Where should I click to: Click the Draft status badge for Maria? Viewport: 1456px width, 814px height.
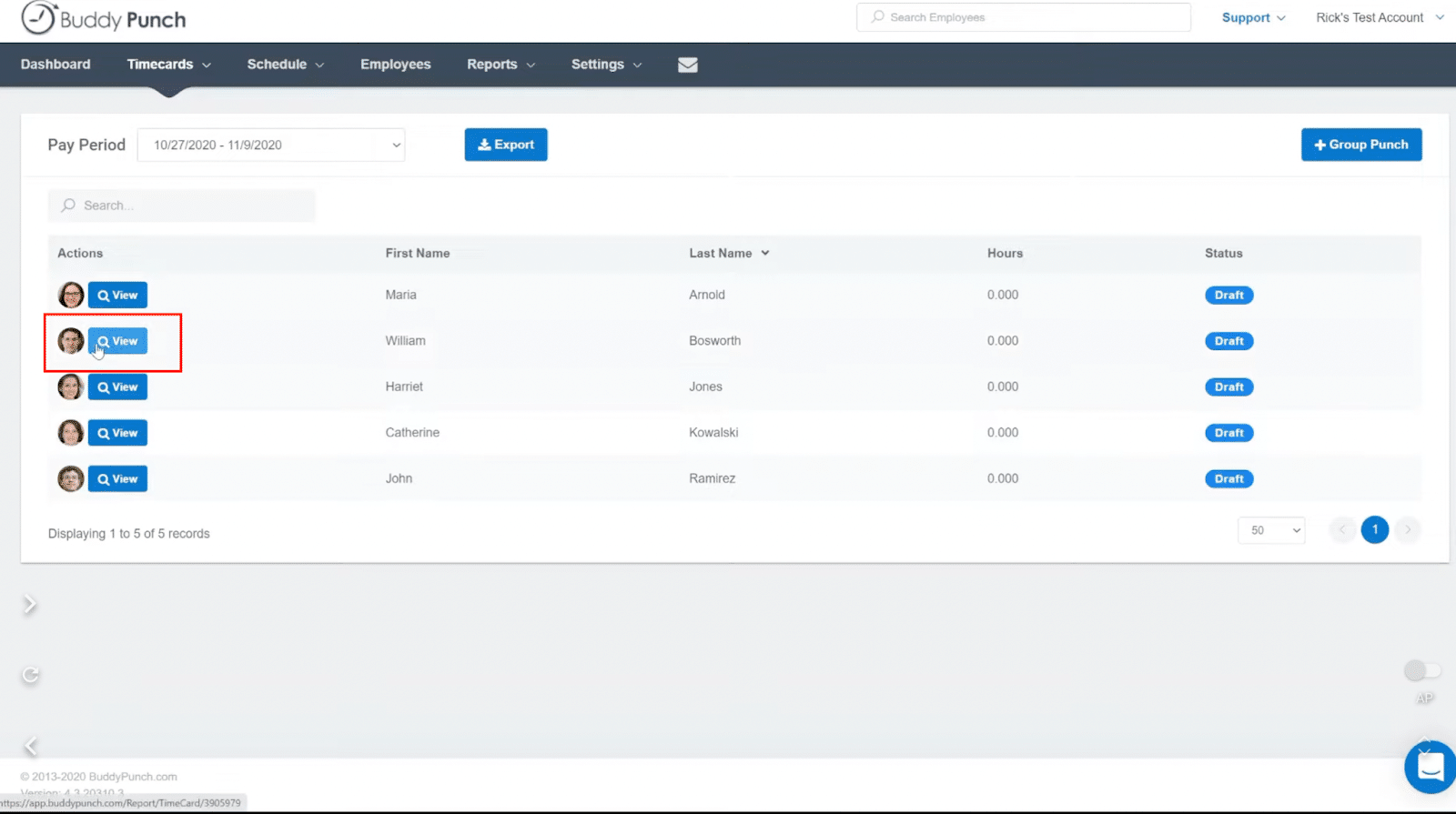point(1229,295)
